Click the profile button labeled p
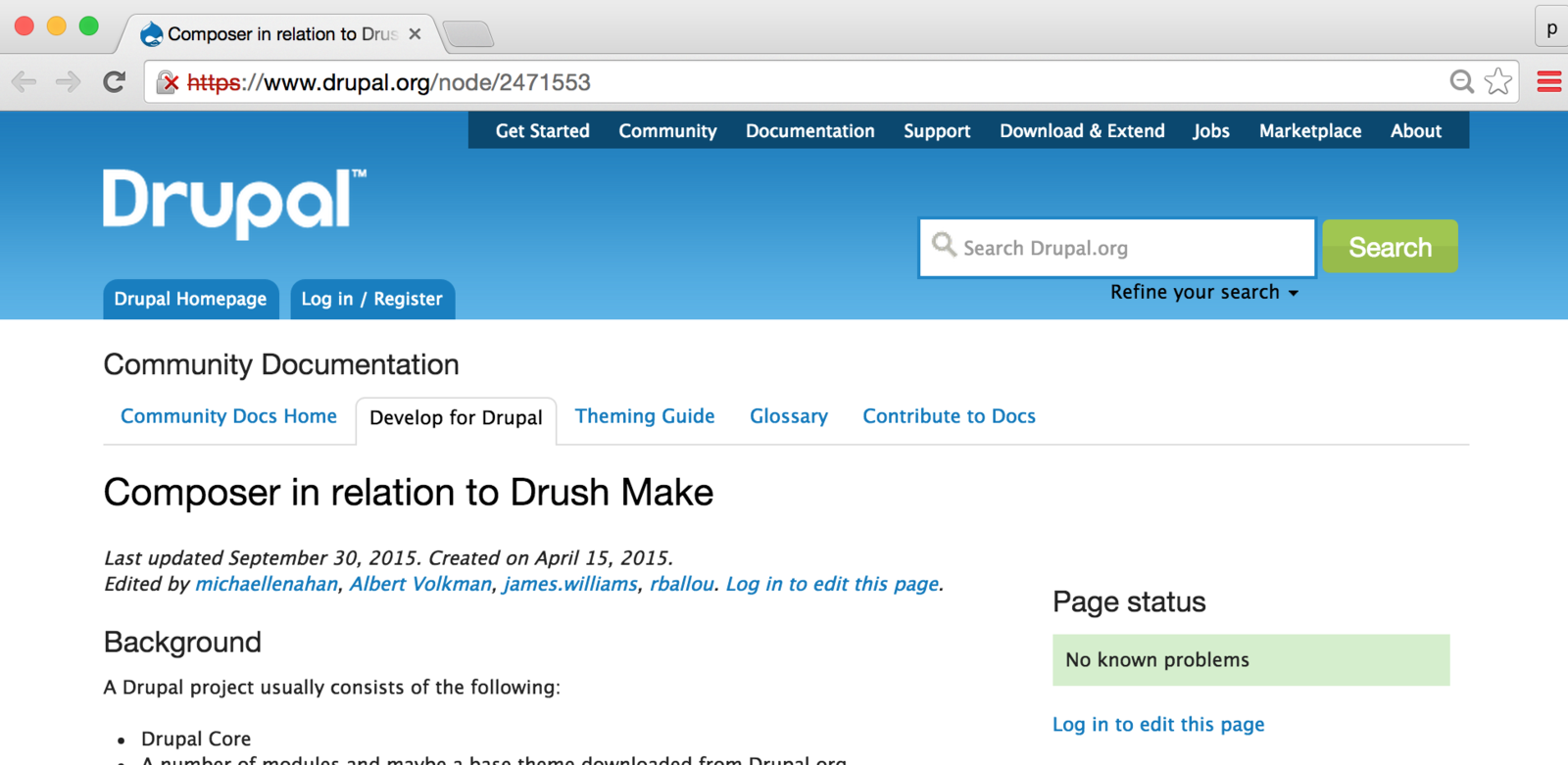1568x765 pixels. (x=1551, y=27)
